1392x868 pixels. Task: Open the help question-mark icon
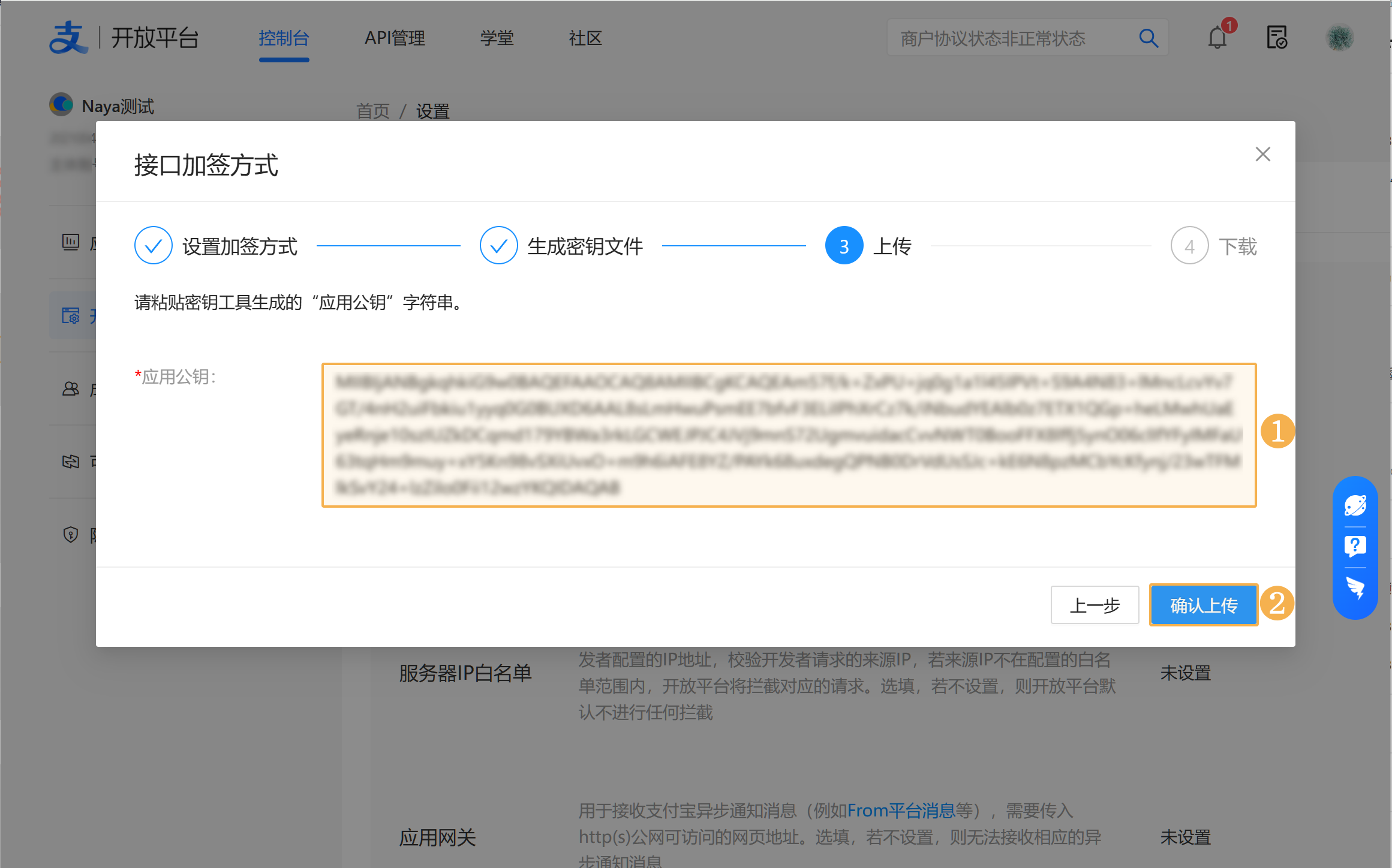coord(1355,546)
